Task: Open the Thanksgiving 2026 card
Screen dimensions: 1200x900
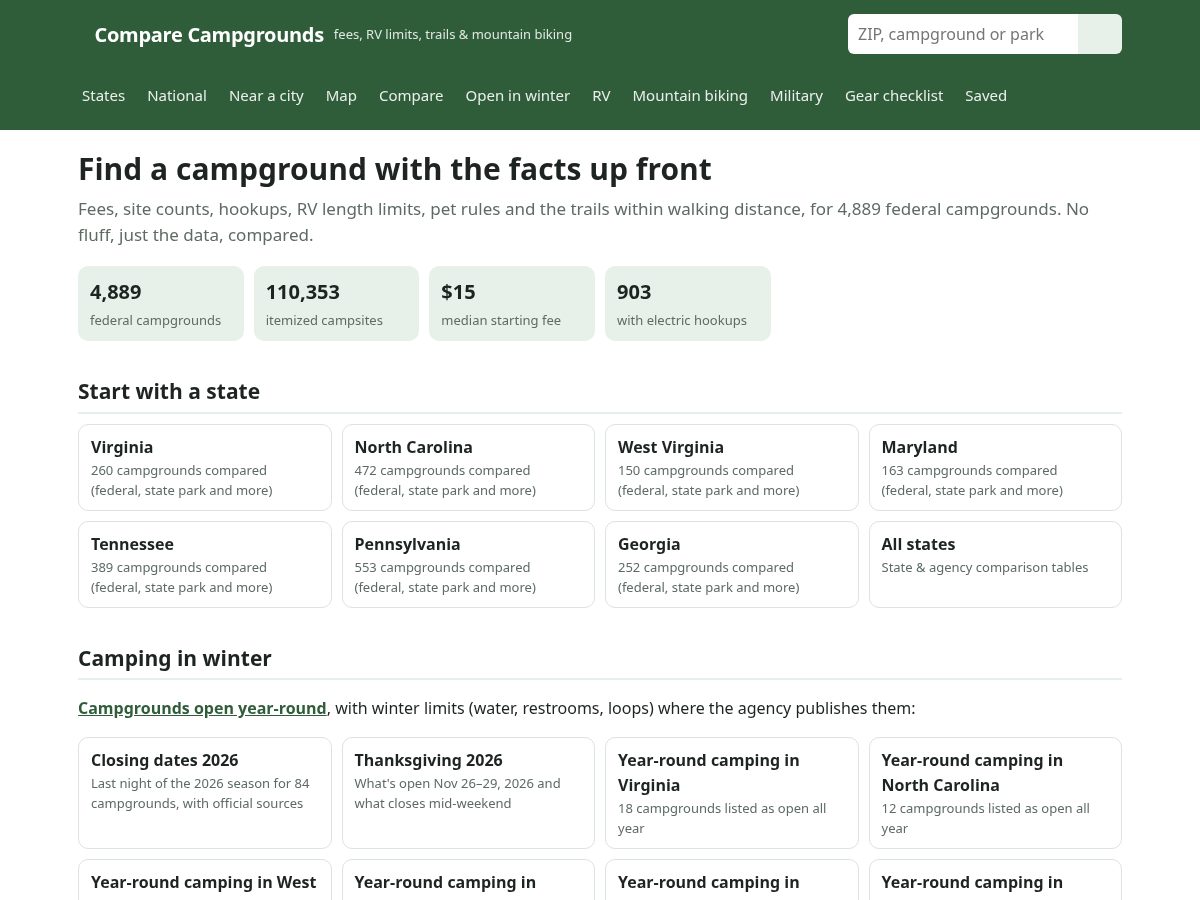Action: click(x=468, y=793)
